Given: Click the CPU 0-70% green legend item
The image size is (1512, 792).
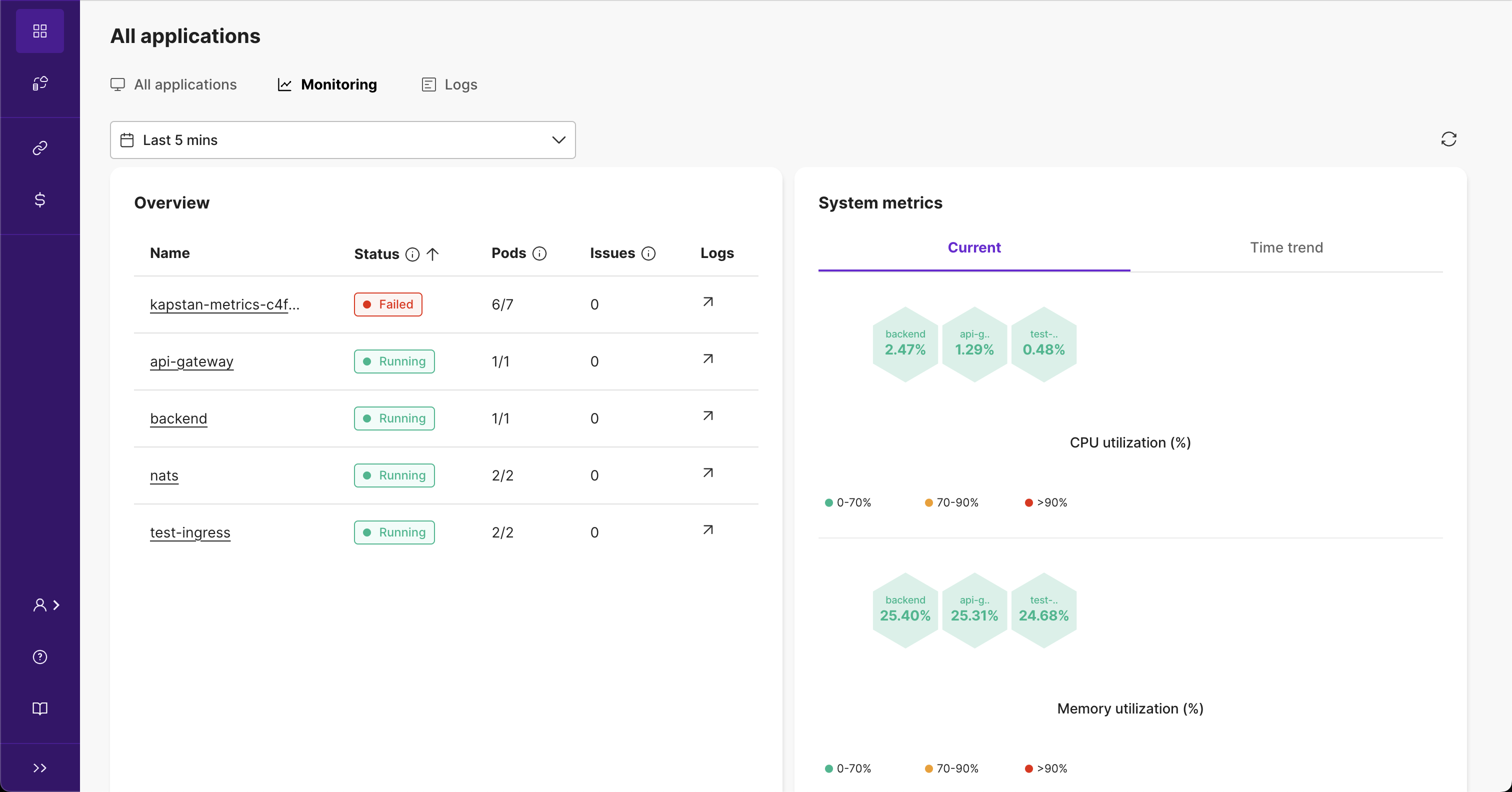Looking at the screenshot, I should [x=847, y=503].
